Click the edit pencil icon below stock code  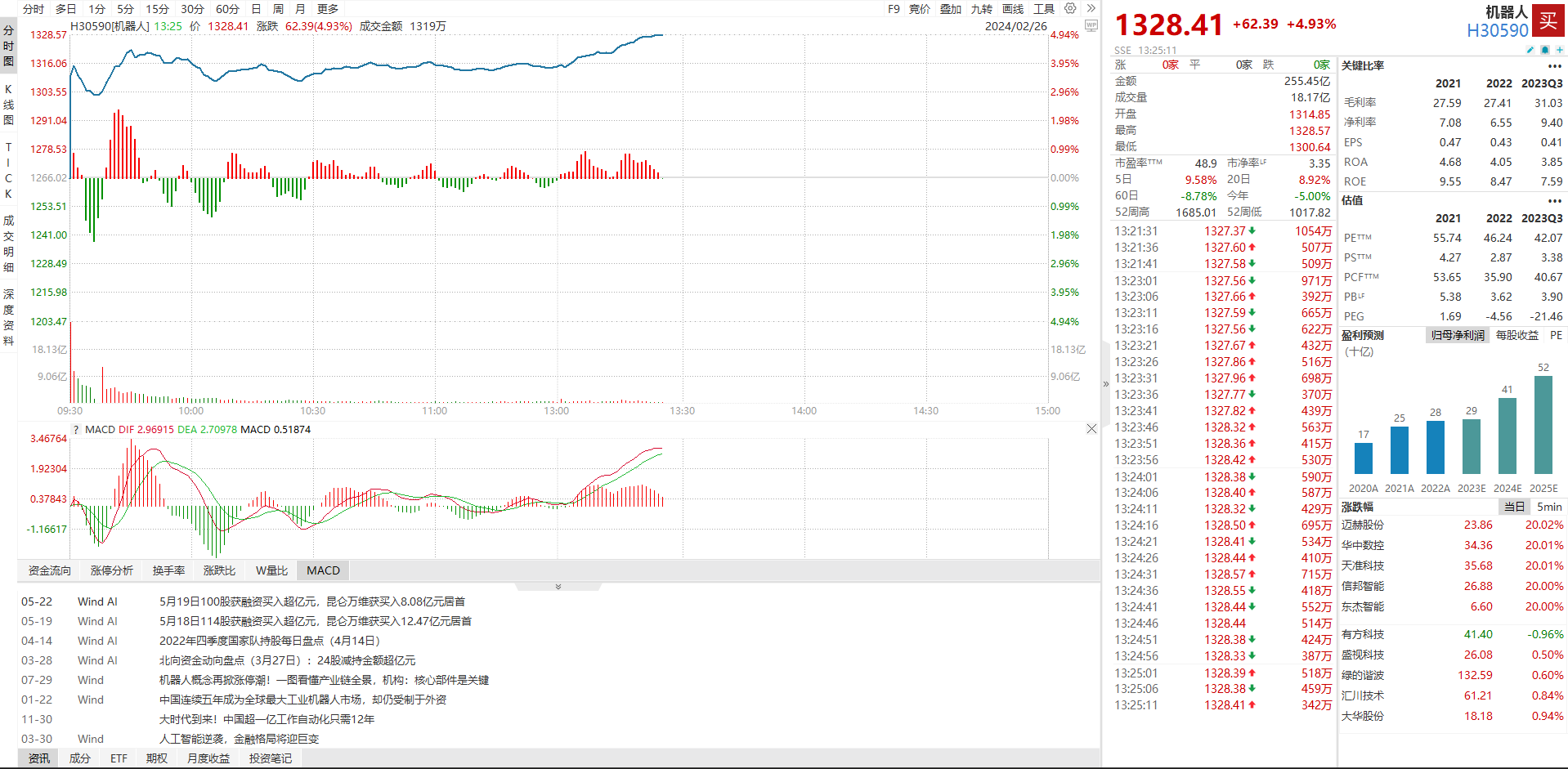[1530, 50]
